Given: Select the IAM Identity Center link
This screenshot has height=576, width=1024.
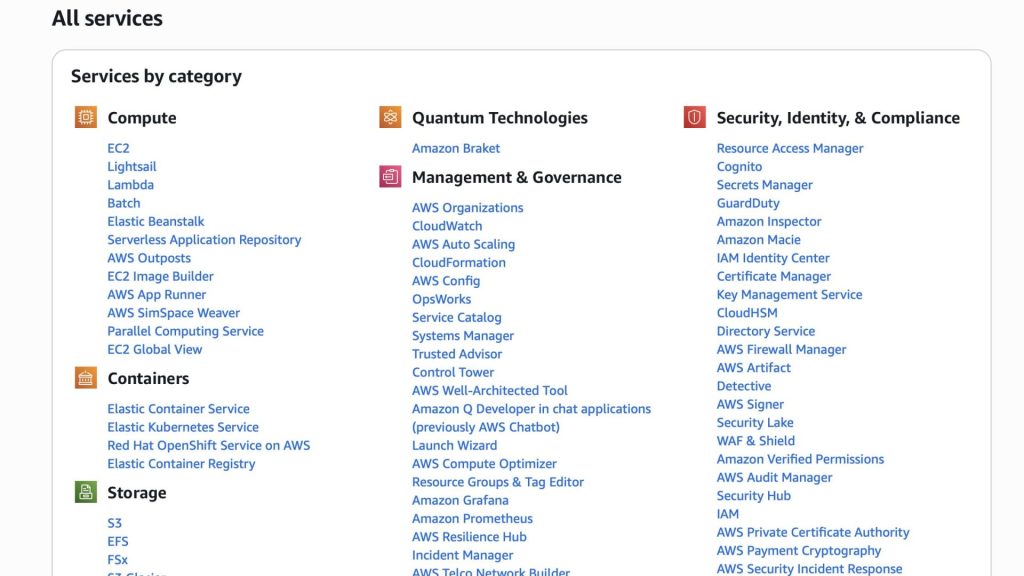Looking at the screenshot, I should point(773,258).
